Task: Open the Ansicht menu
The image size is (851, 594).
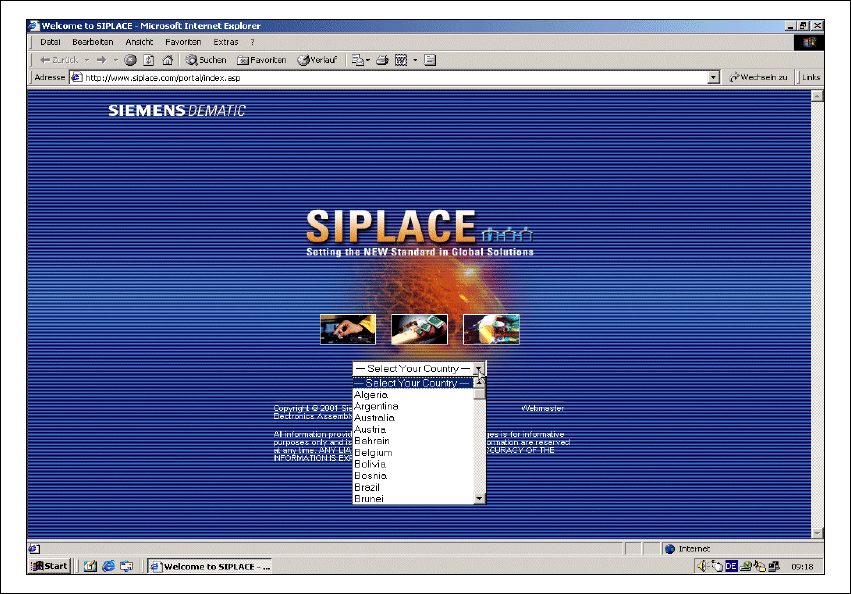Action: point(139,42)
